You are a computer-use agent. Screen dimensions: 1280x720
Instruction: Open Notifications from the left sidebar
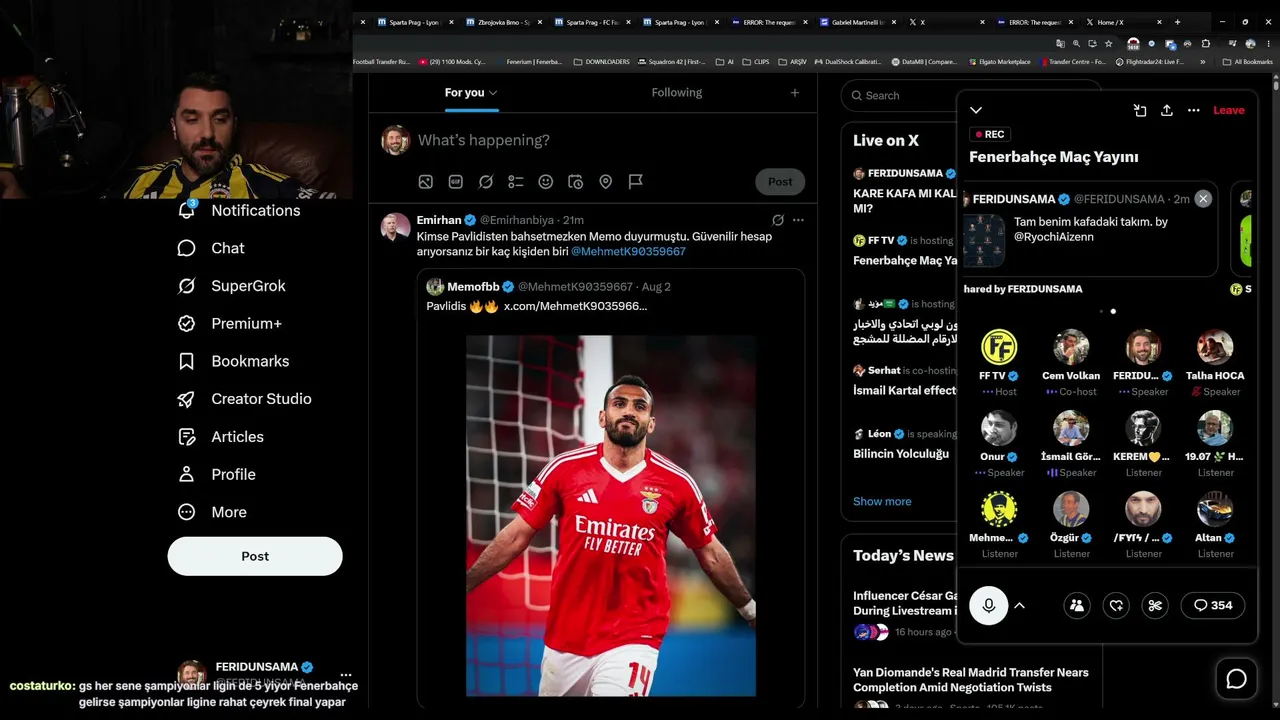coord(238,210)
